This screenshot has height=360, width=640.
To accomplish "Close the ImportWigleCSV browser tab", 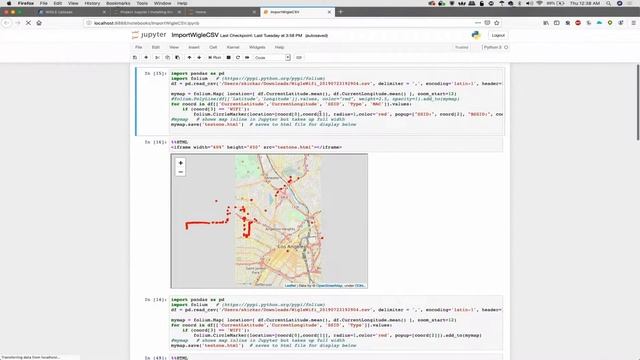I will 329,12.
